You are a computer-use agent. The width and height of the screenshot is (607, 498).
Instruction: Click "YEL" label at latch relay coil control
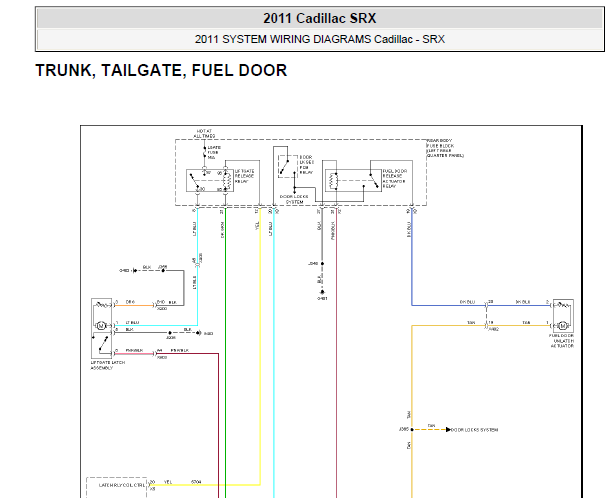pyautogui.click(x=168, y=482)
